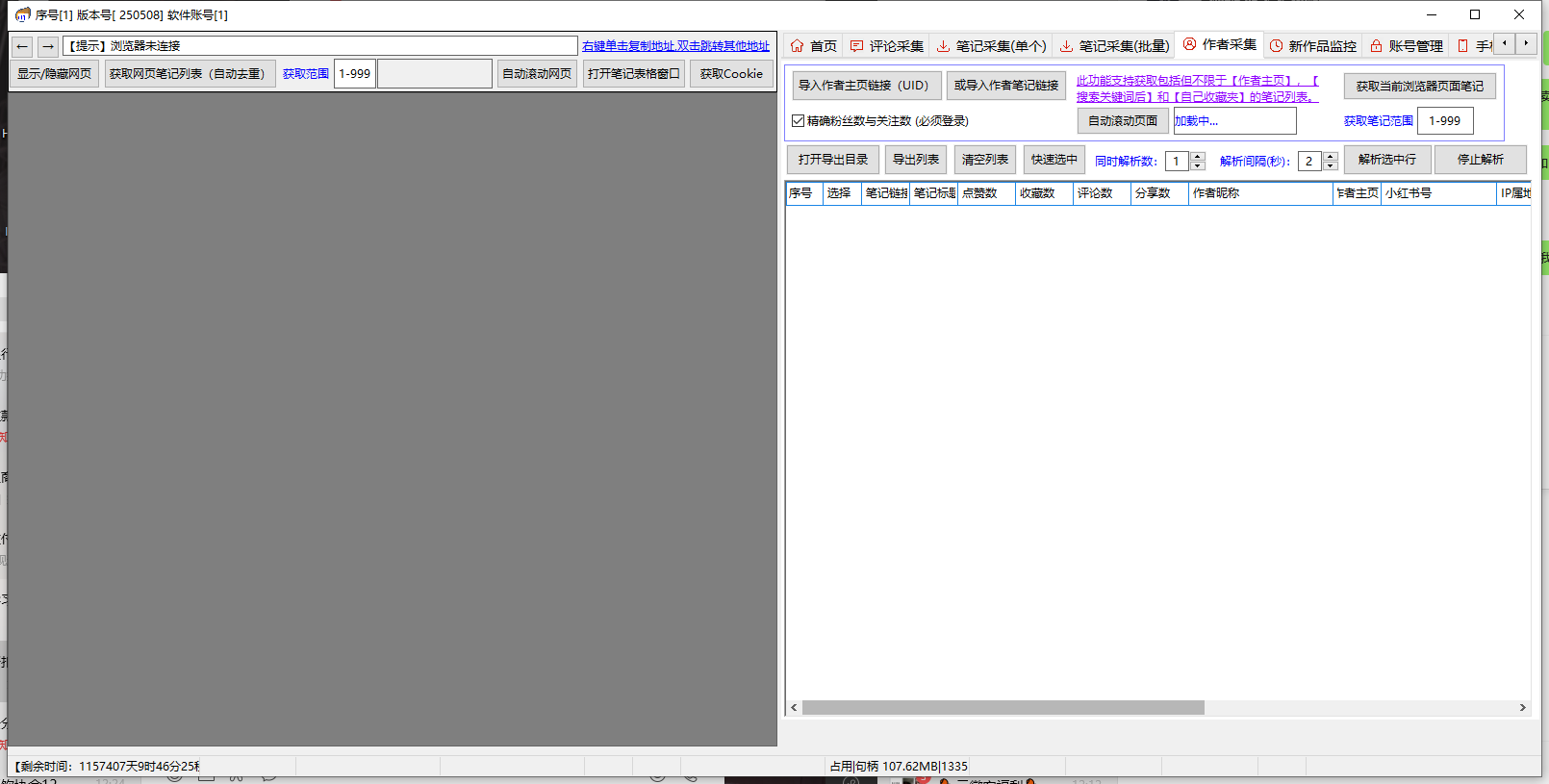The image size is (1549, 784).
Task: Click the 占用|句柄 107.62MB status text
Action: [899, 767]
